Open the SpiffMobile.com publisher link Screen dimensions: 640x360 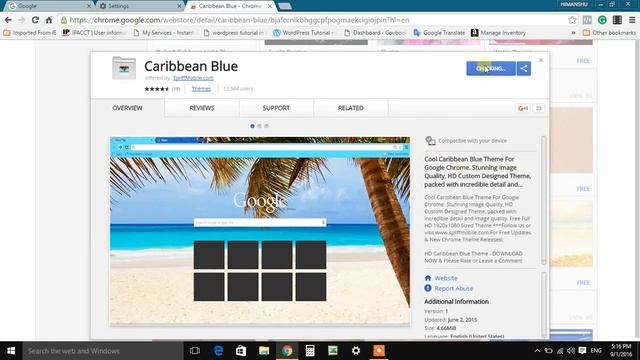pos(193,78)
